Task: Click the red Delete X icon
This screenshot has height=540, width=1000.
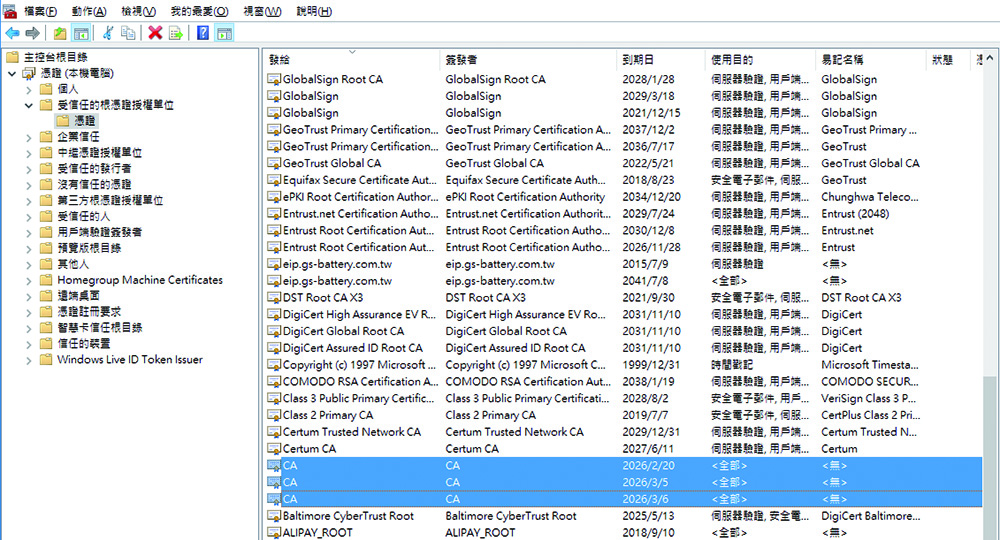Action: pos(155,33)
